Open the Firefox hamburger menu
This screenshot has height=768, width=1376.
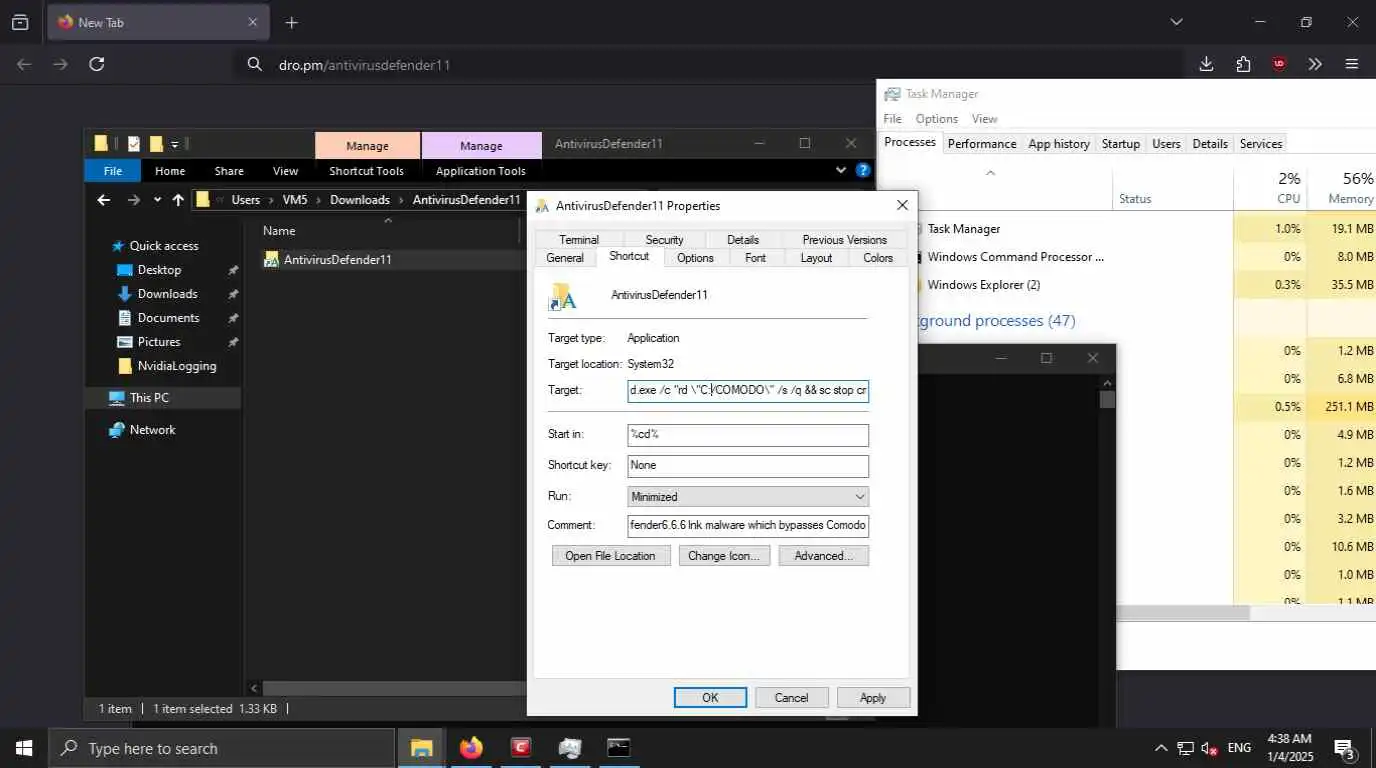pos(1352,64)
